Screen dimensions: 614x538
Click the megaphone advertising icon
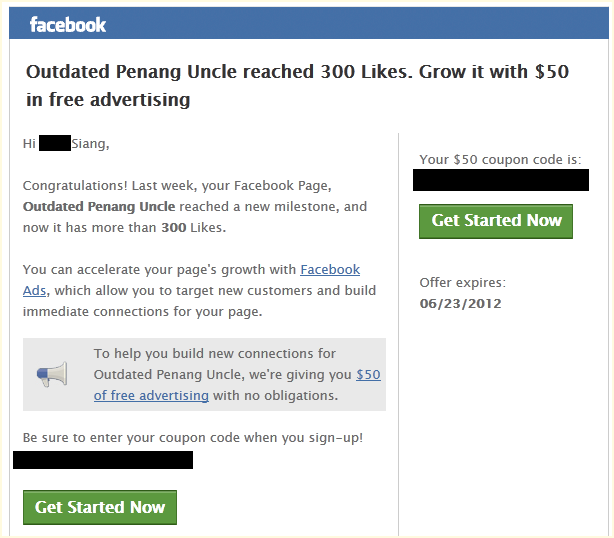pyautogui.click(x=53, y=375)
